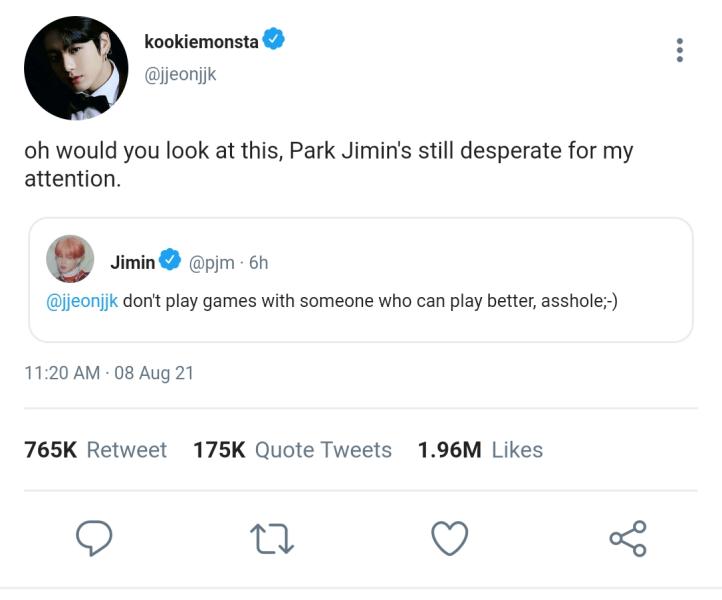This screenshot has width=722, height=600.
Task: Click the @jjeonjjk handle under name
Action: pyautogui.click(x=180, y=74)
